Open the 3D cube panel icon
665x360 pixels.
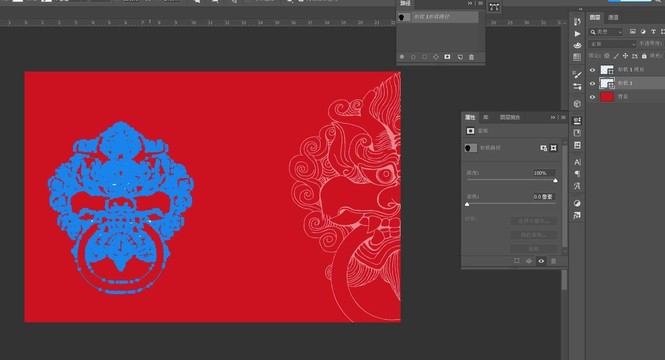[577, 104]
